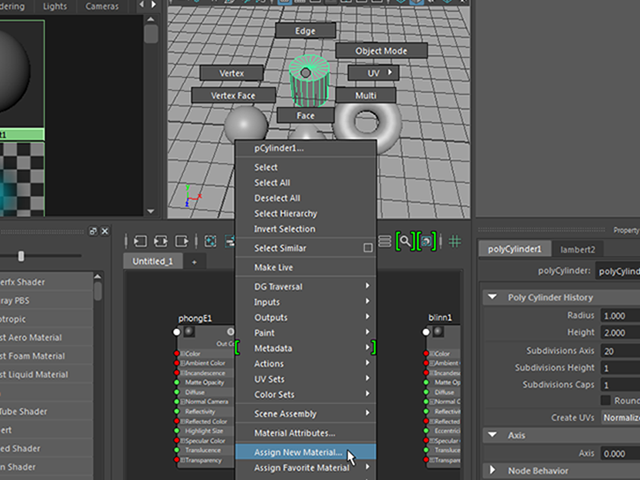Expand the Node Behavior section
This screenshot has width=640, height=480.
coord(492,470)
